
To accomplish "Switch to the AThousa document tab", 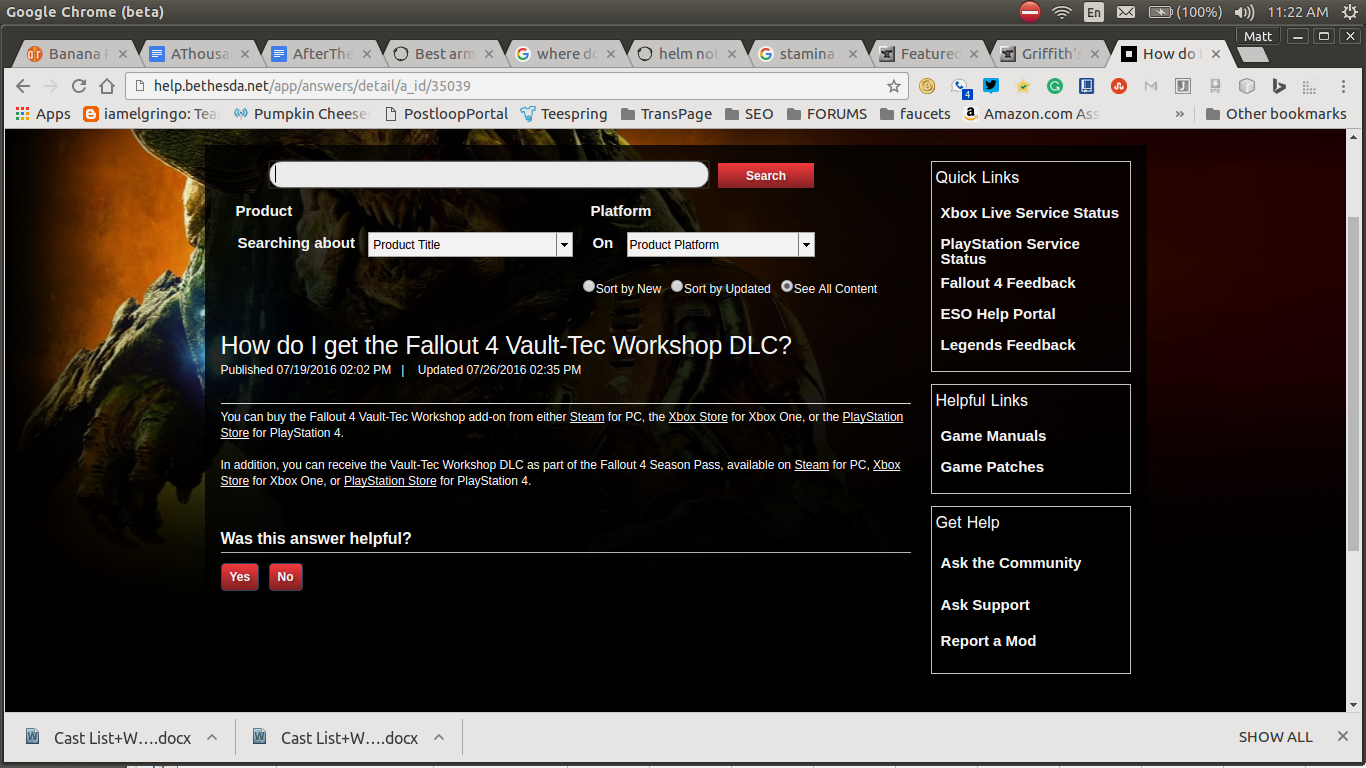I will tap(198, 54).
